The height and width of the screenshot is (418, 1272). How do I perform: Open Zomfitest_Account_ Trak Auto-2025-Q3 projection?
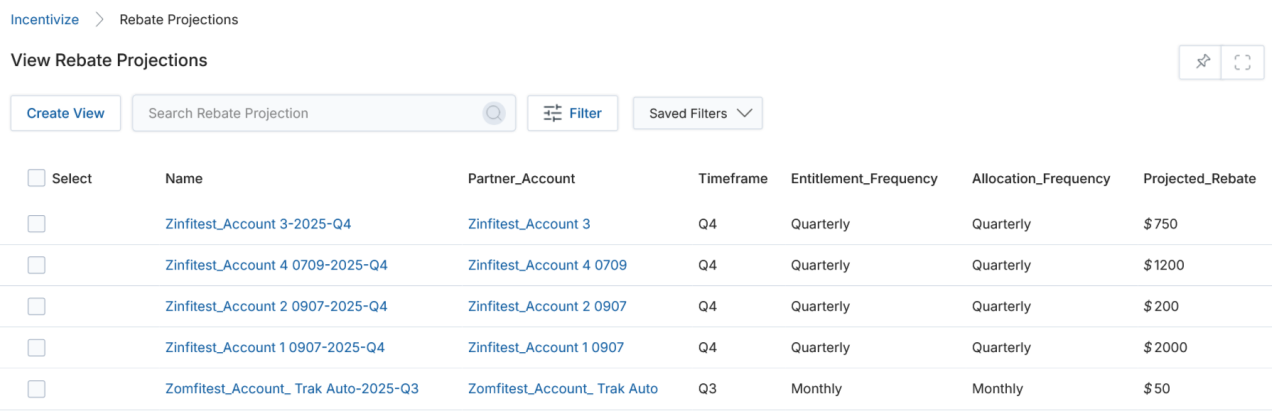click(x=292, y=388)
